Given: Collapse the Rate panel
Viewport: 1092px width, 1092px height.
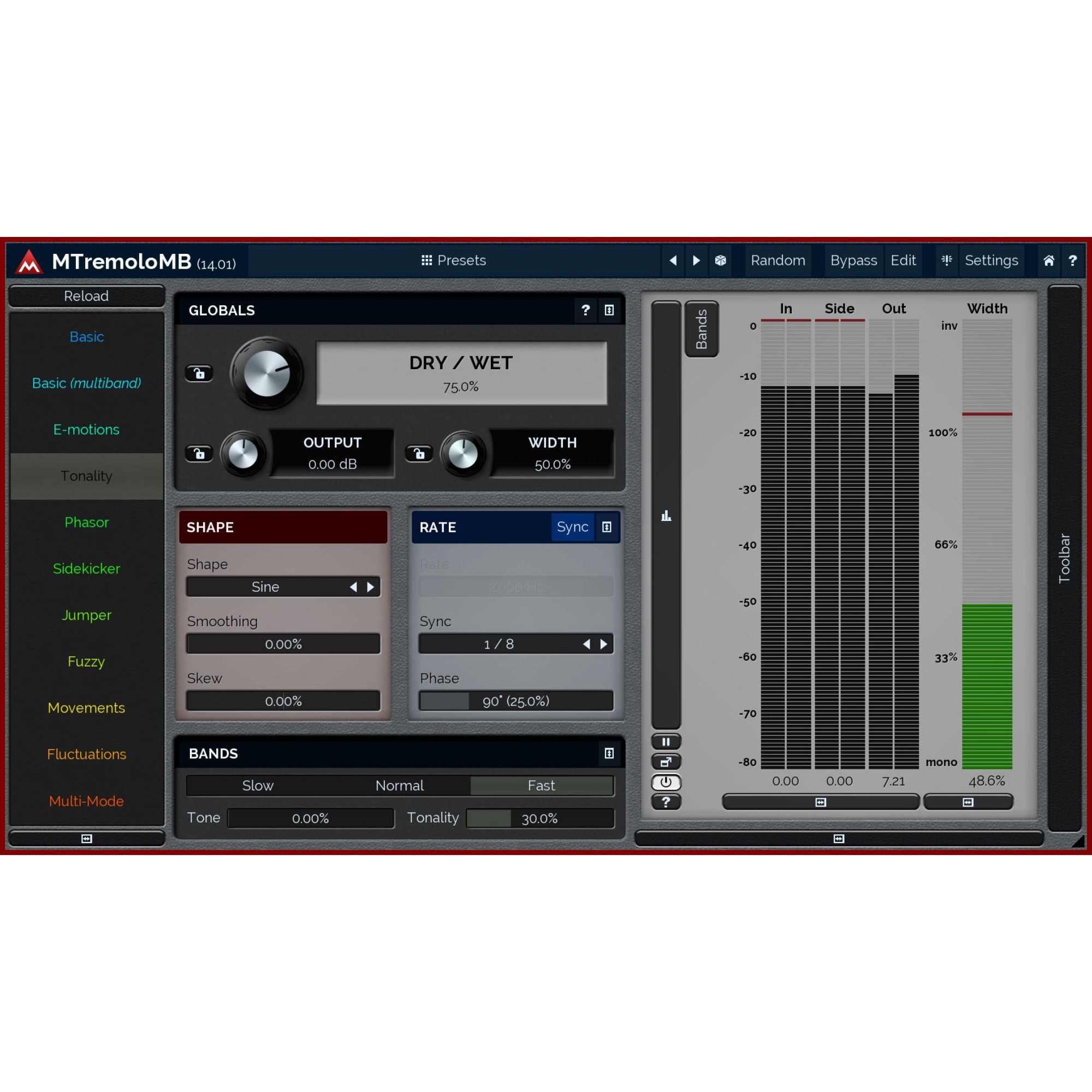Looking at the screenshot, I should pos(607,527).
